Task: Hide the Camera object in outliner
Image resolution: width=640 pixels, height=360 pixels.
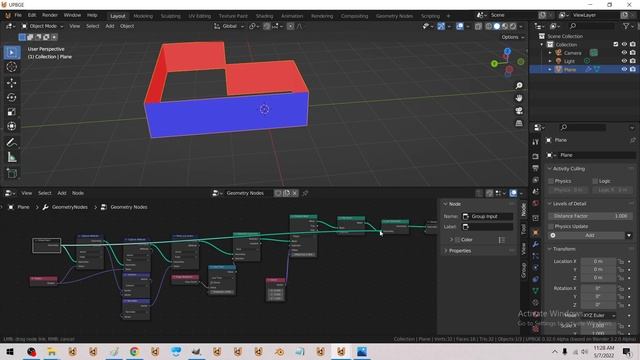Action: click(x=624, y=53)
